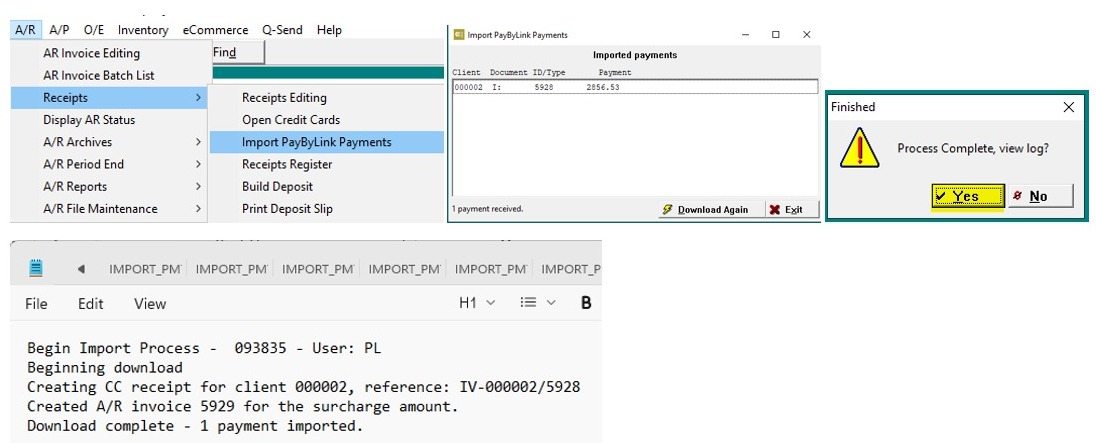
Task: Select AR Invoice Editing menu entry
Action: coord(109,53)
